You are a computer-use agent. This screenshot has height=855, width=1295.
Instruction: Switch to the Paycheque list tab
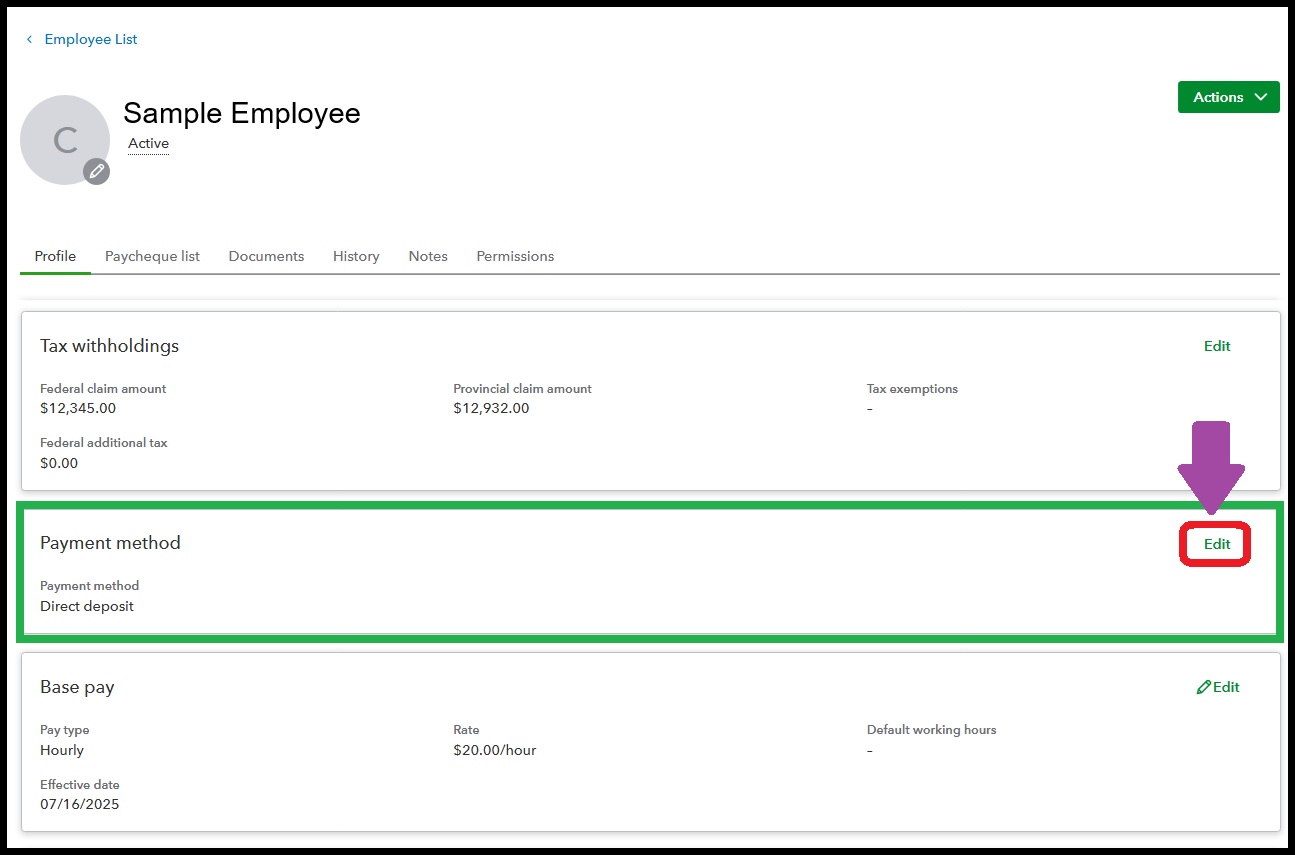click(x=152, y=256)
